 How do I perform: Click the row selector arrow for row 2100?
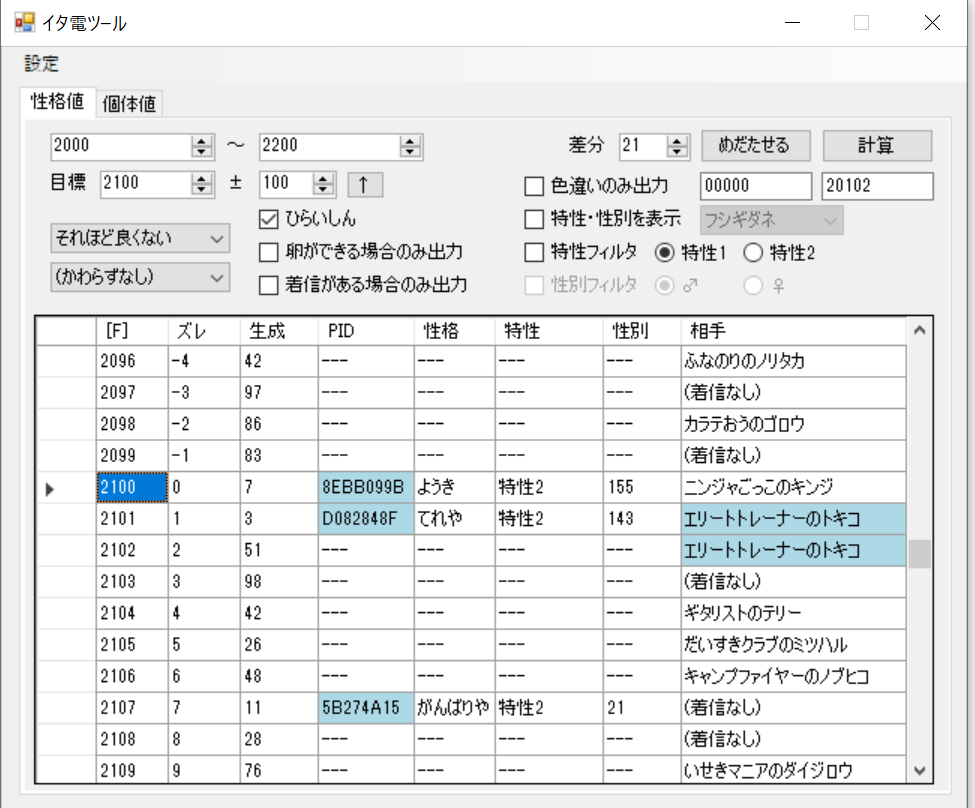(50, 489)
